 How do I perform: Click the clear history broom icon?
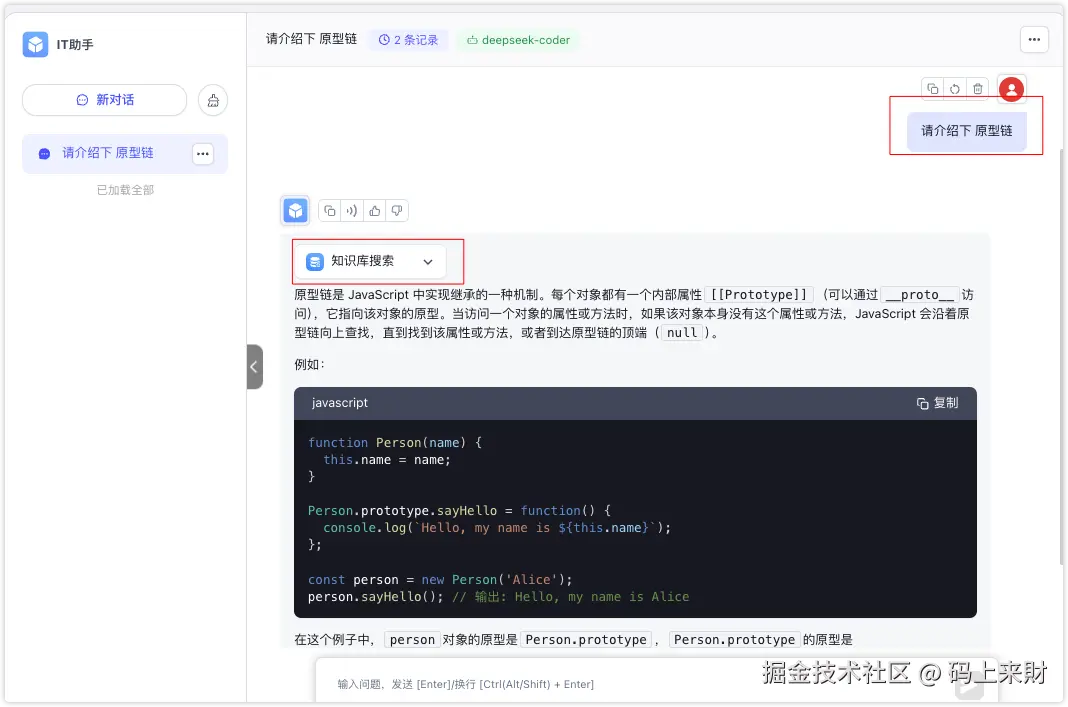pyautogui.click(x=213, y=101)
